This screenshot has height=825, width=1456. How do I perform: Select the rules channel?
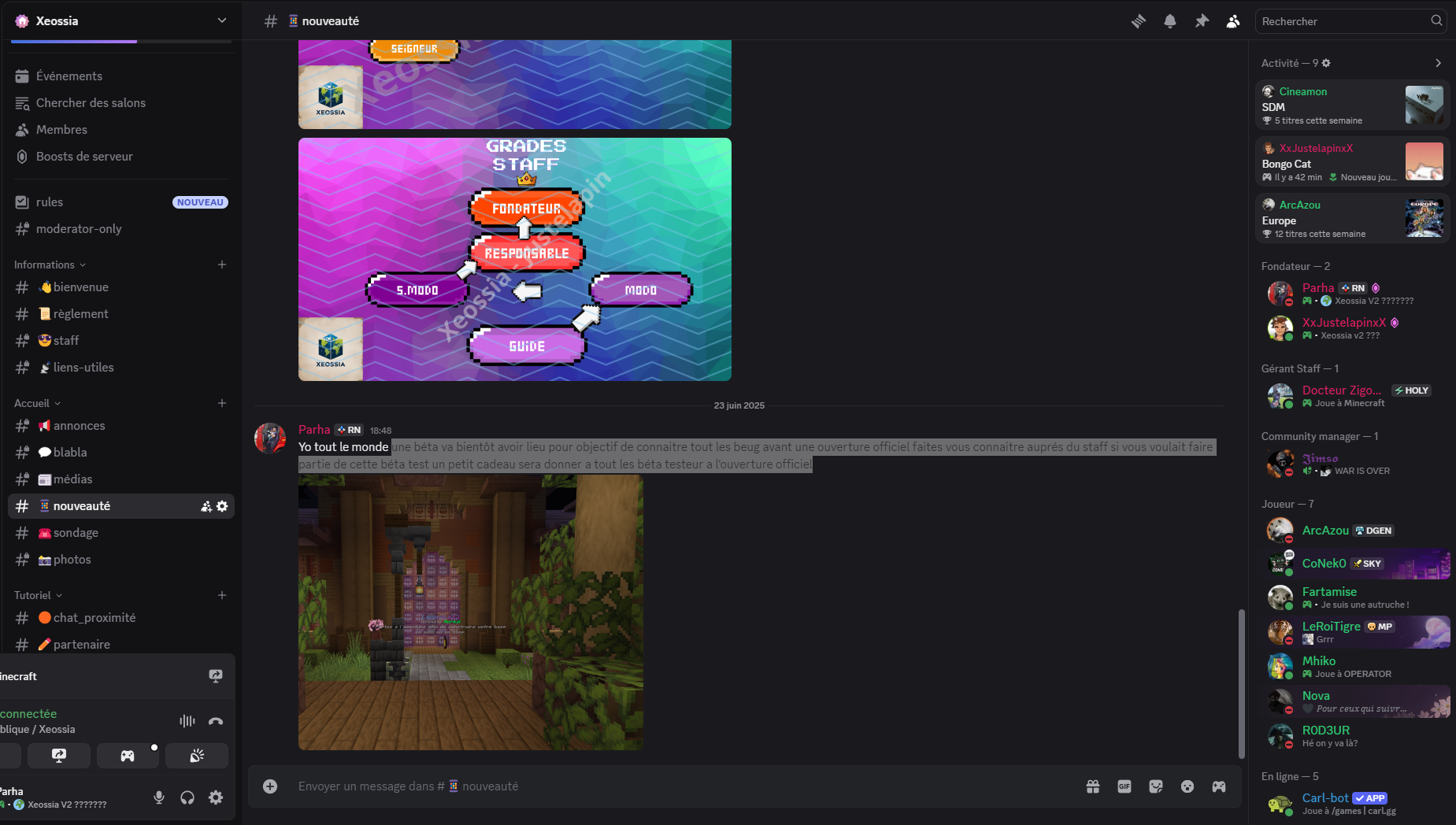point(121,202)
